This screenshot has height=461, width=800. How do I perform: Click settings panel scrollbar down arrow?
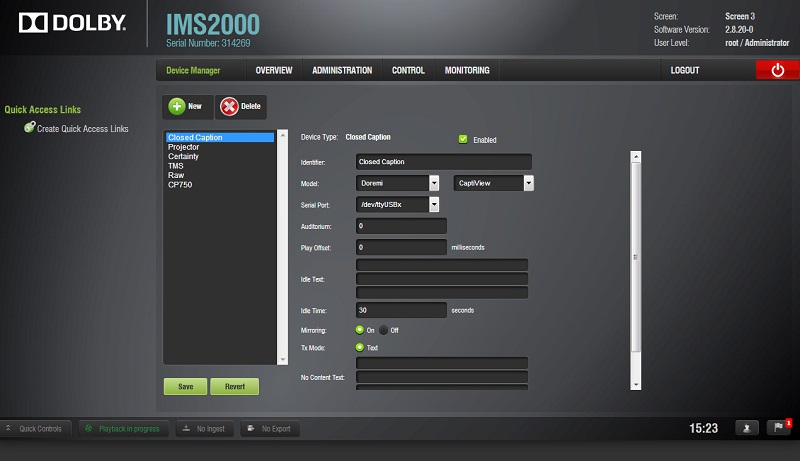coord(636,385)
